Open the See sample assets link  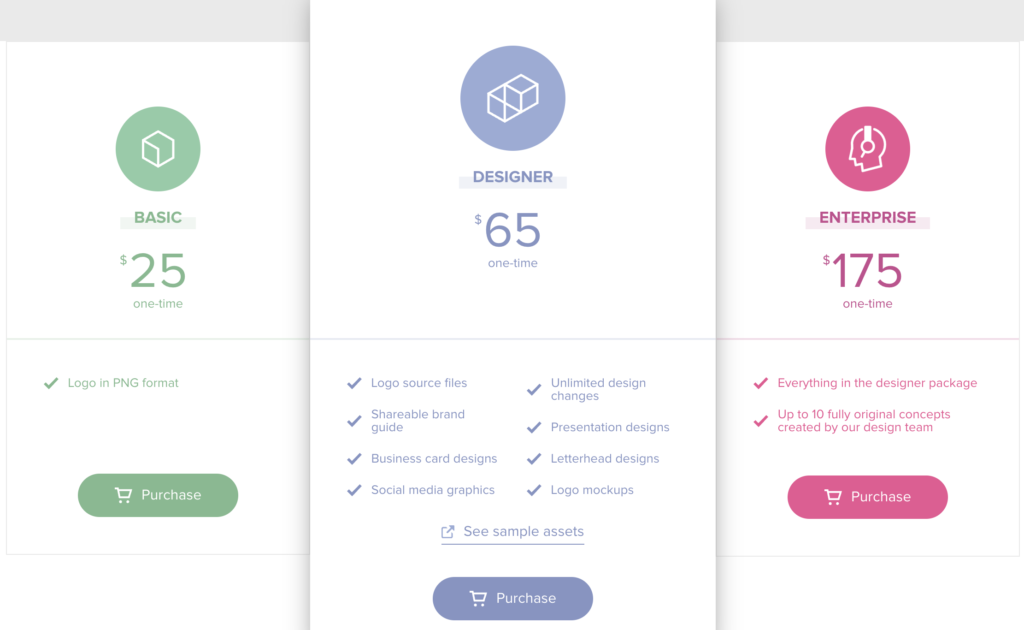coord(513,531)
